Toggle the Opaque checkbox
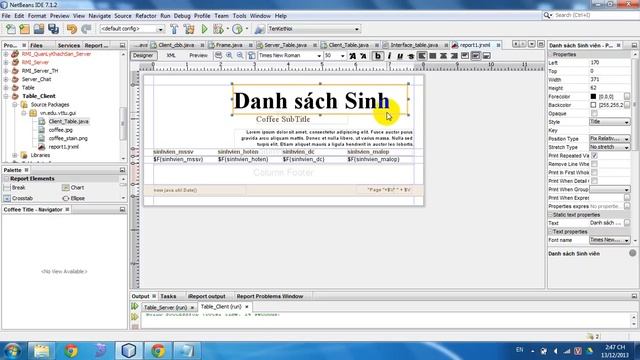This screenshot has width=640, height=360. click(594, 113)
